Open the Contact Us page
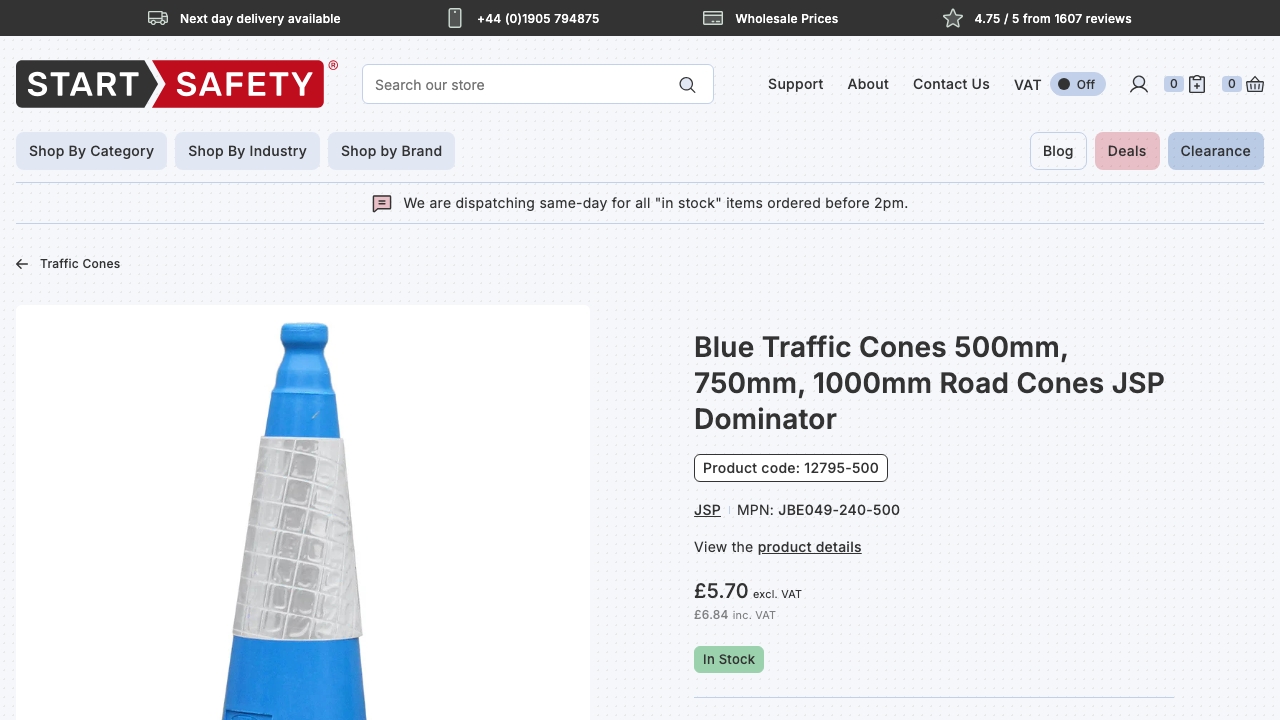The width and height of the screenshot is (1280, 720). (951, 84)
